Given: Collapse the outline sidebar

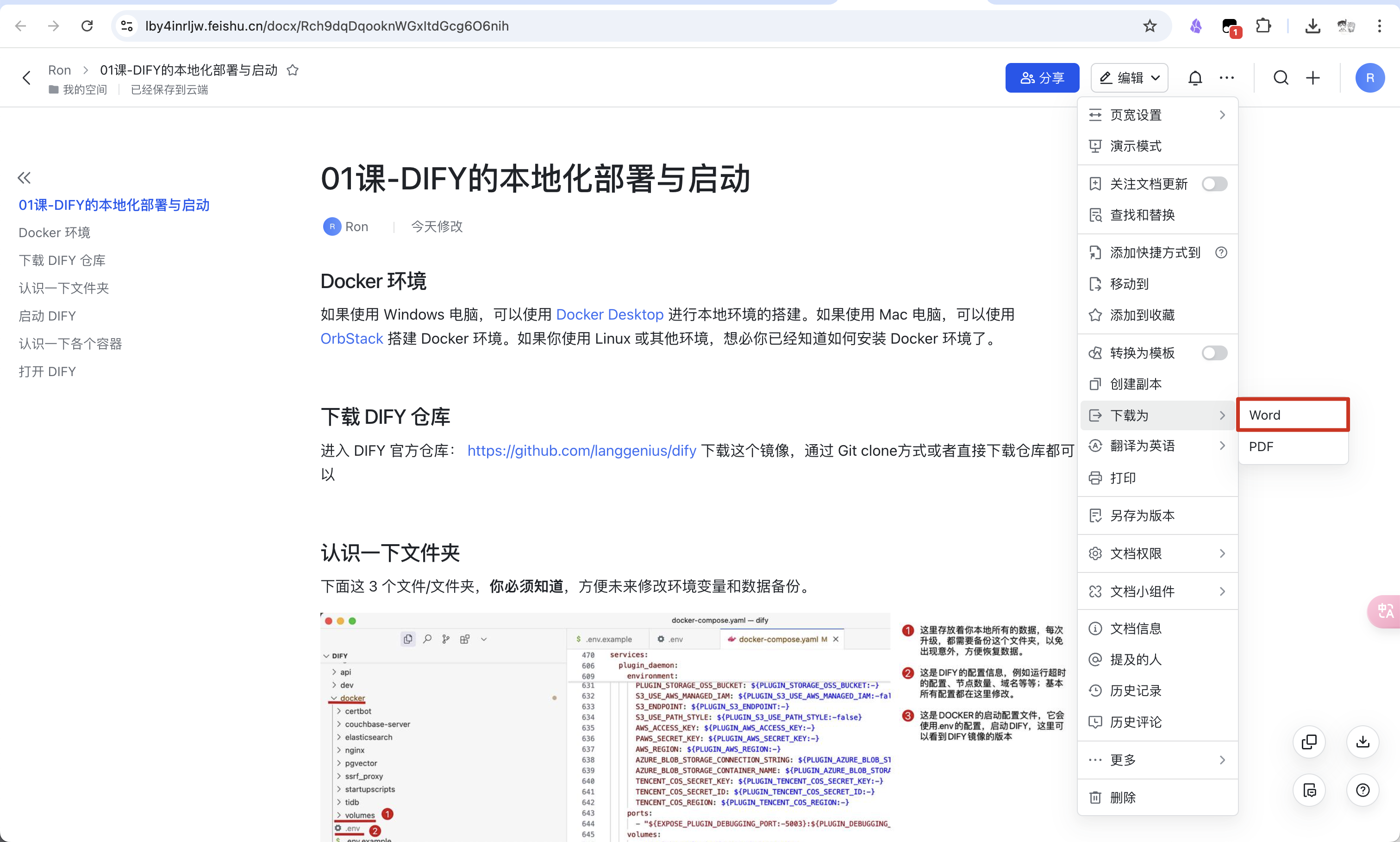Looking at the screenshot, I should [24, 178].
